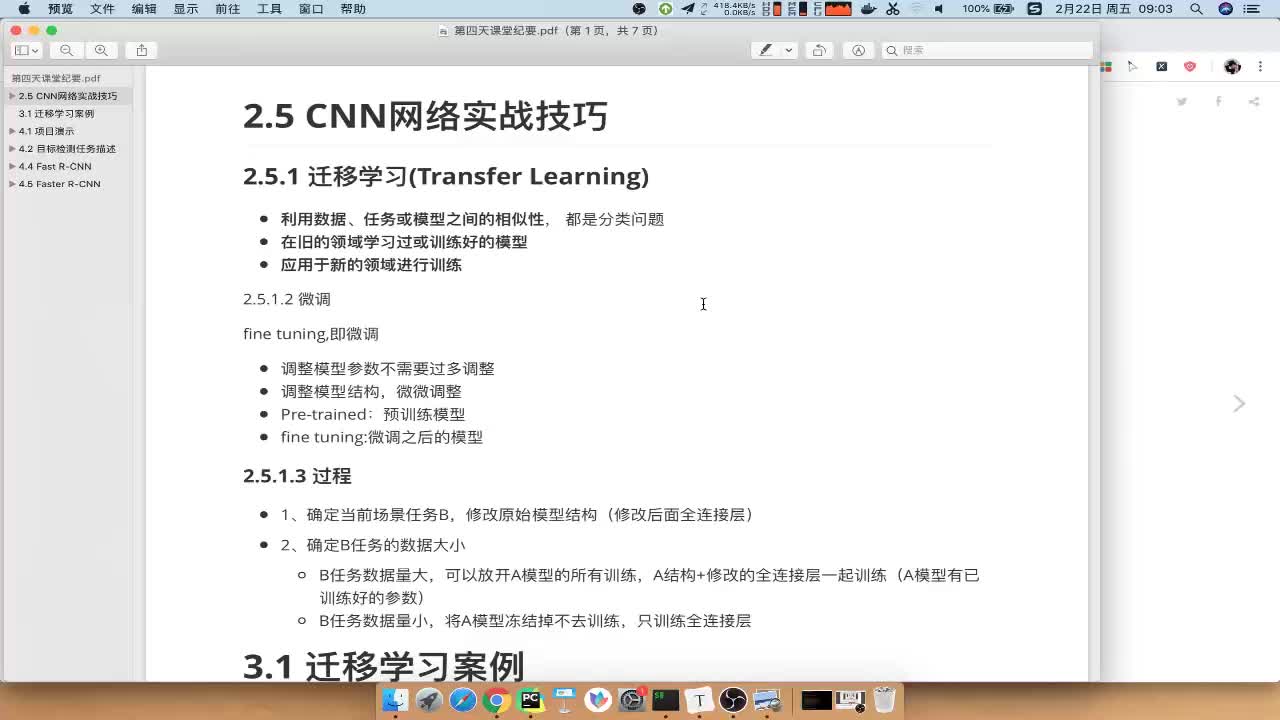Open the 编辑 menu
This screenshot has width=1280, height=720.
tap(144, 9)
